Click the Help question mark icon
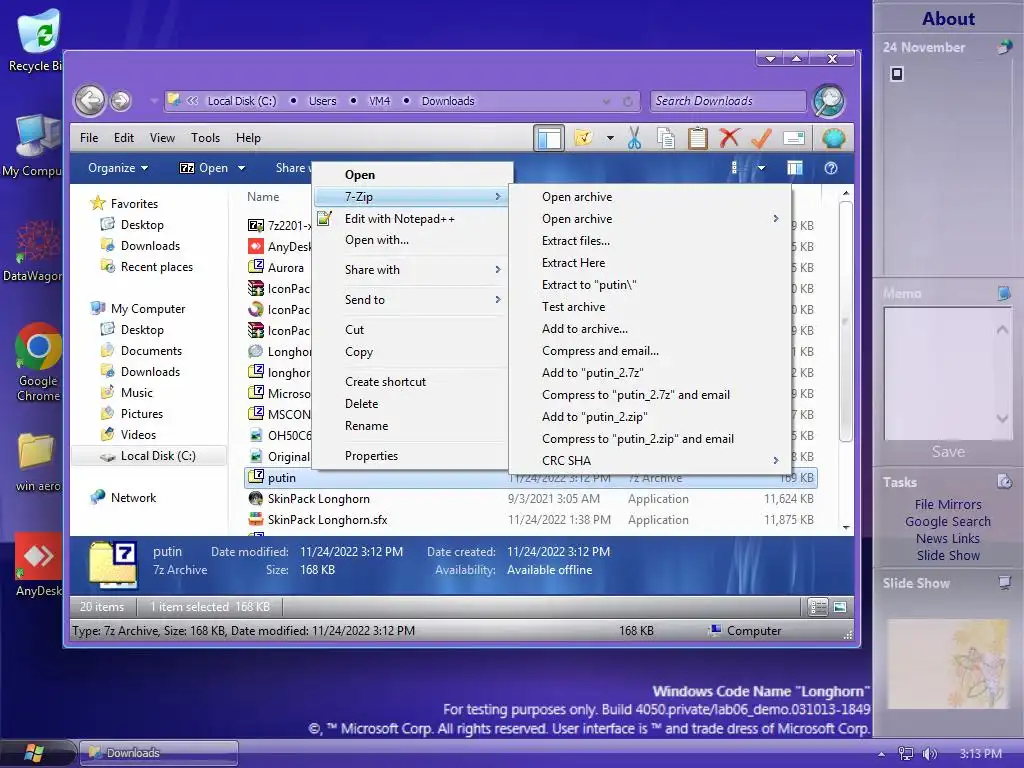This screenshot has height=768, width=1024. tap(831, 168)
